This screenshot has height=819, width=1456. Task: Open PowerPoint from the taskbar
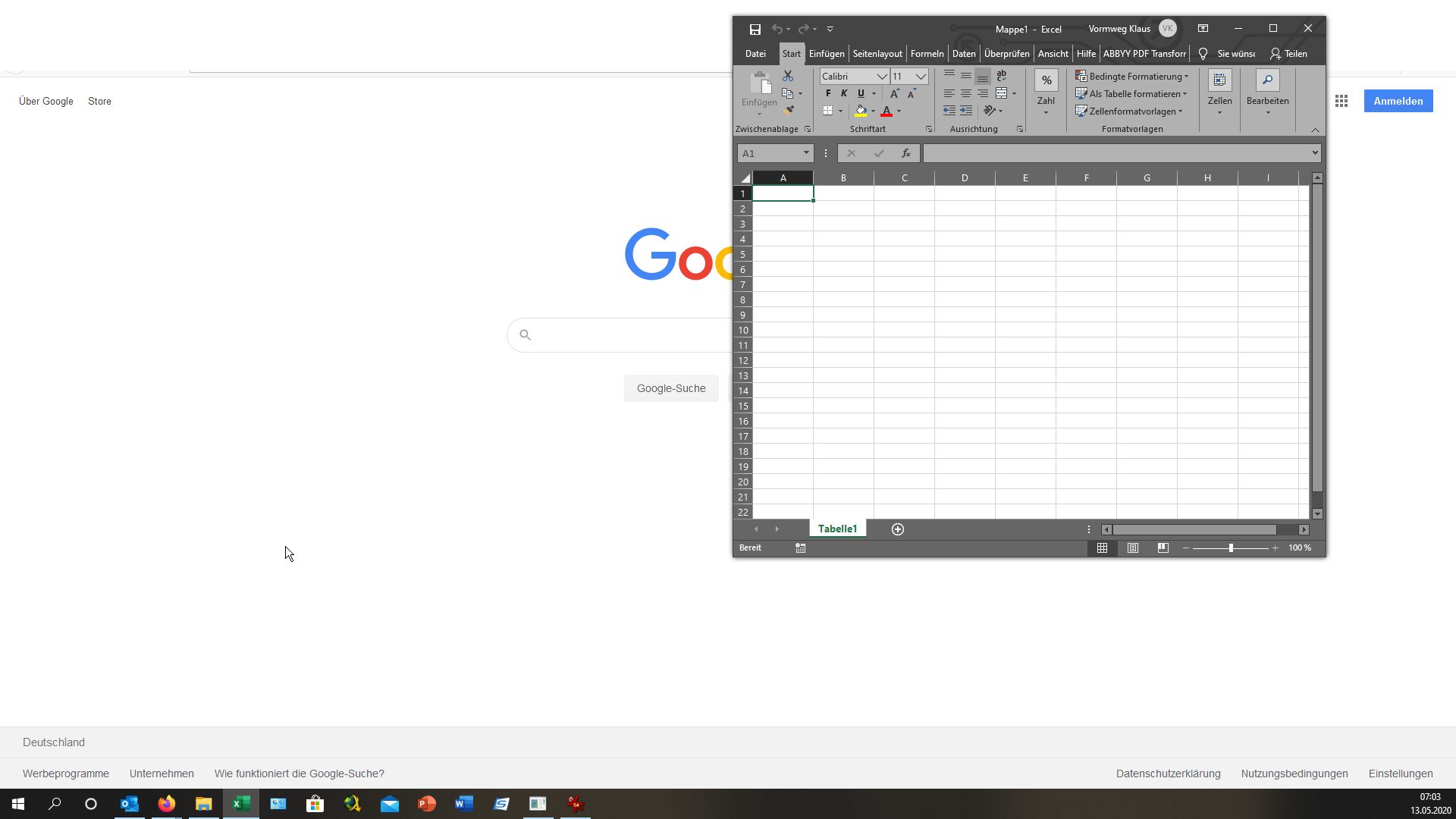tap(427, 804)
